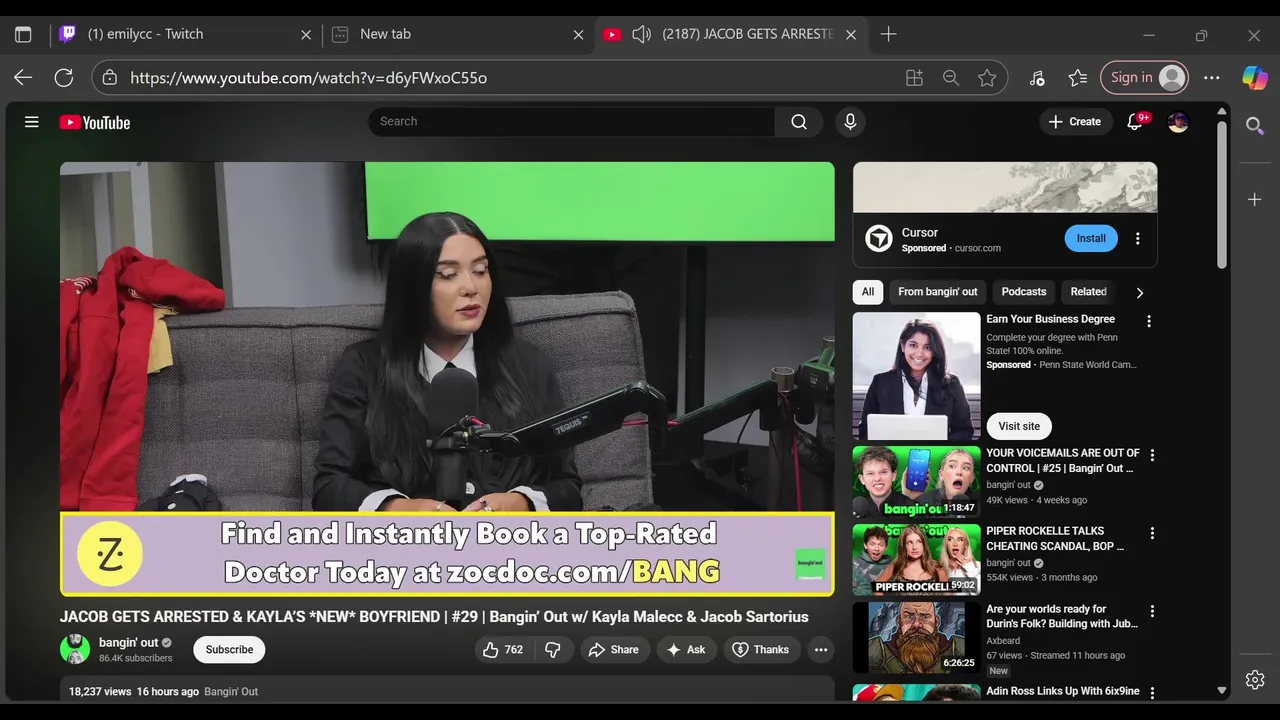Screen dimensions: 1280x720
Task: Share the video
Action: 614,650
